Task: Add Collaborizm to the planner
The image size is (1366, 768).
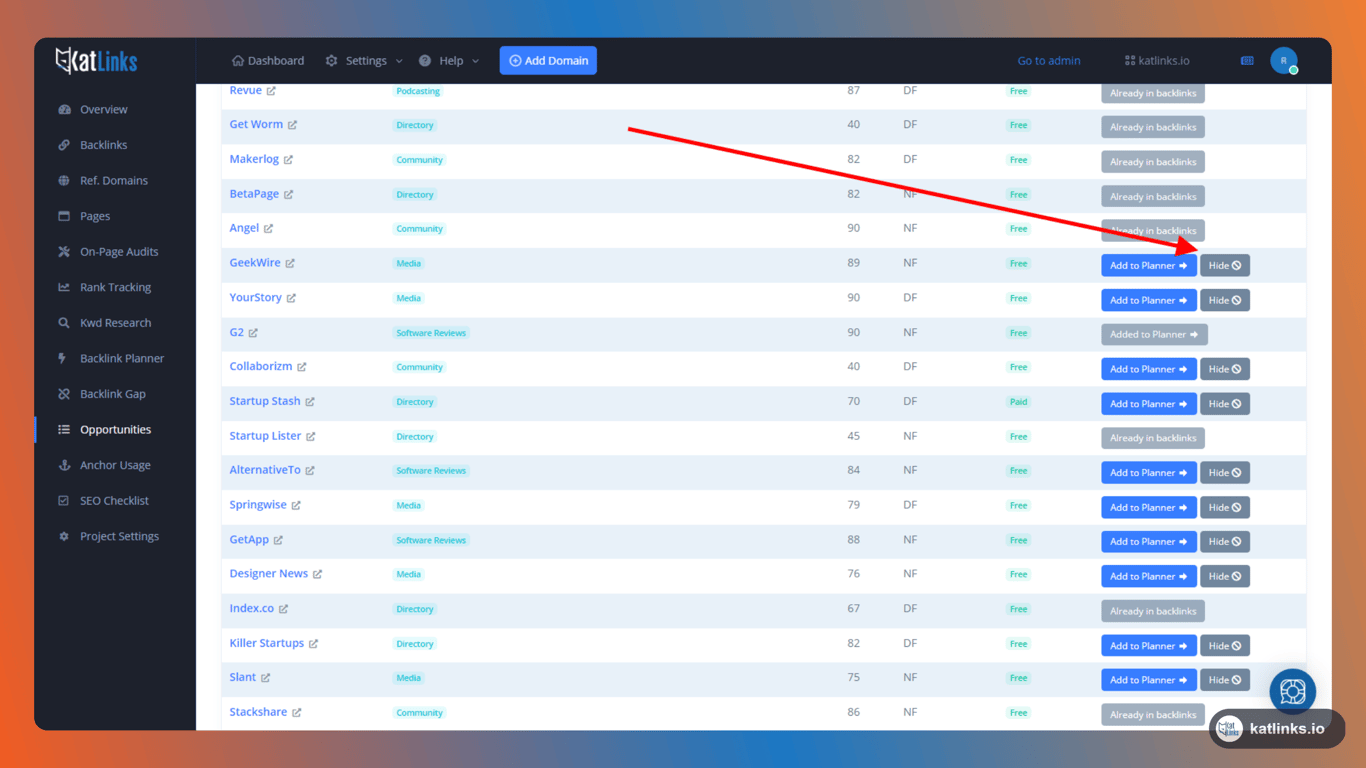Action: point(1149,369)
